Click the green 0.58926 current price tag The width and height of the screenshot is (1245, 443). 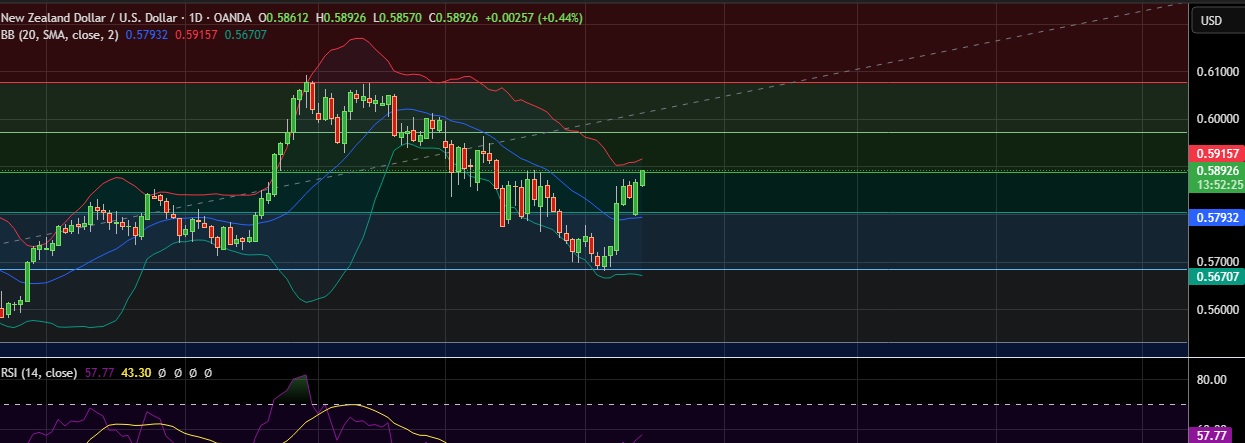(x=1215, y=171)
